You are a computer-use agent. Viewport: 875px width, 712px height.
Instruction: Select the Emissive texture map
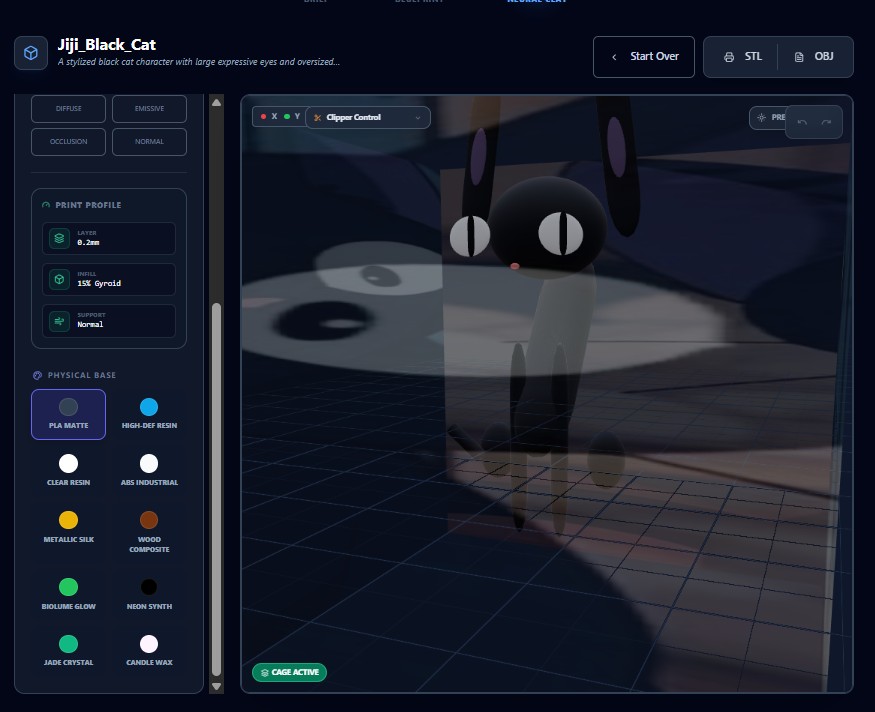tap(149, 108)
